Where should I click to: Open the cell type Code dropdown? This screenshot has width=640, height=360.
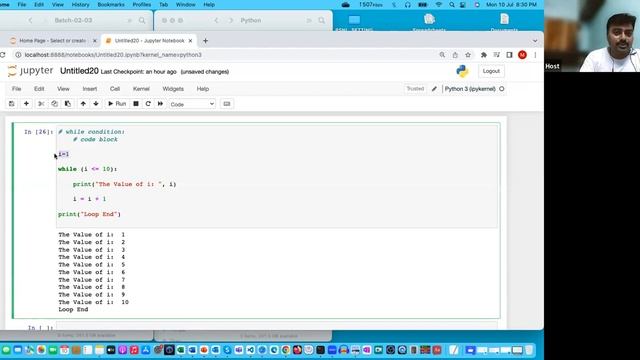pos(192,104)
